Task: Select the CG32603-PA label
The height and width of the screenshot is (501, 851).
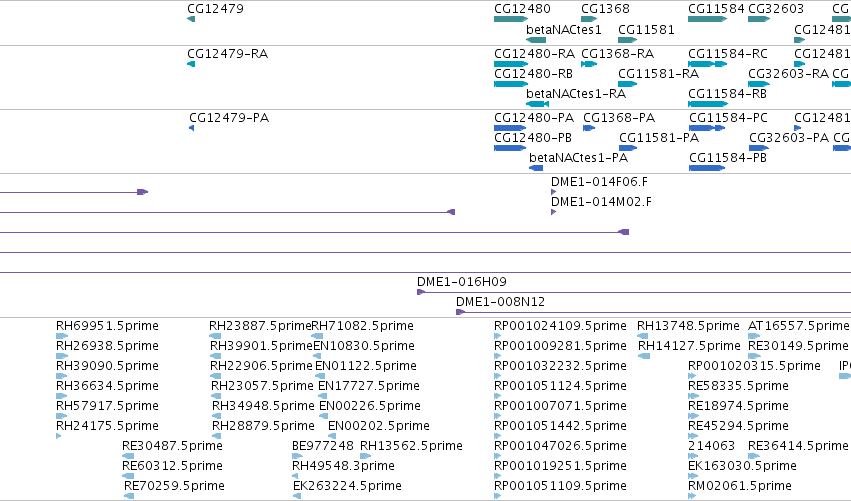Action: [x=789, y=138]
